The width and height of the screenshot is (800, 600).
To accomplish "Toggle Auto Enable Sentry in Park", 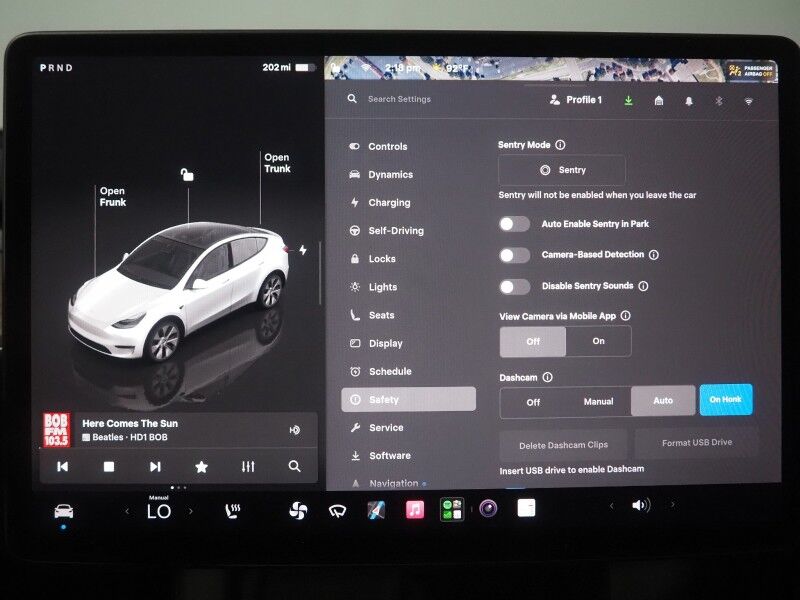I will click(x=514, y=224).
